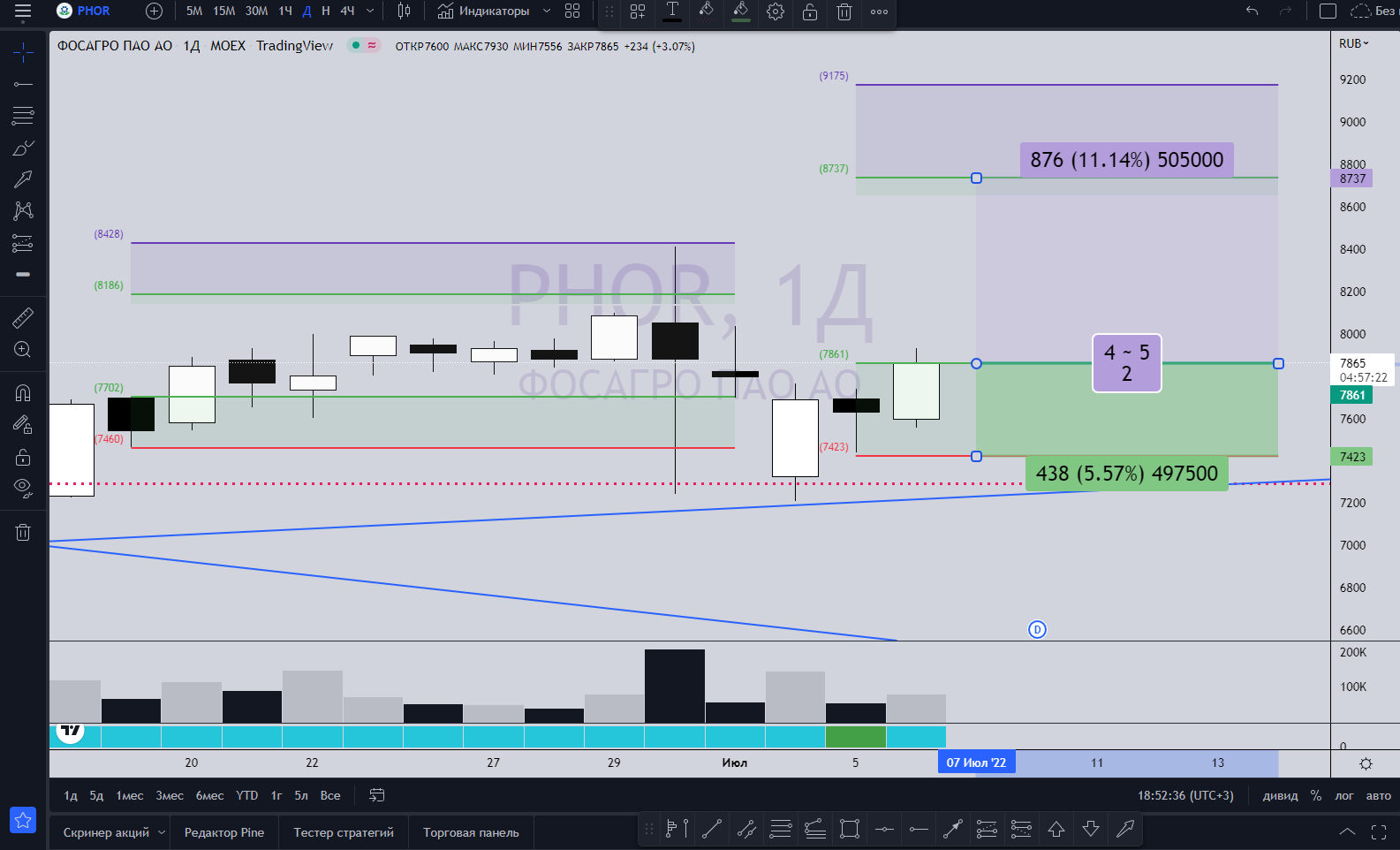This screenshot has width=1400, height=850.
Task: Select arrow up marker in favorites toolbar
Action: [1056, 829]
